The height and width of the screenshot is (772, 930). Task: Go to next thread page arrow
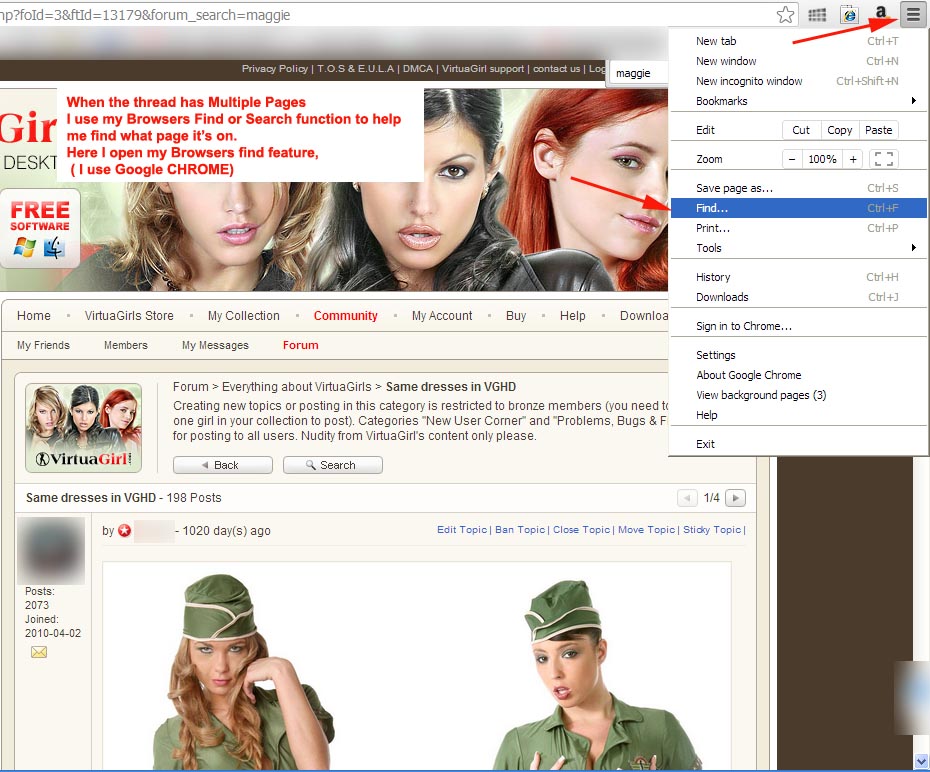(735, 498)
